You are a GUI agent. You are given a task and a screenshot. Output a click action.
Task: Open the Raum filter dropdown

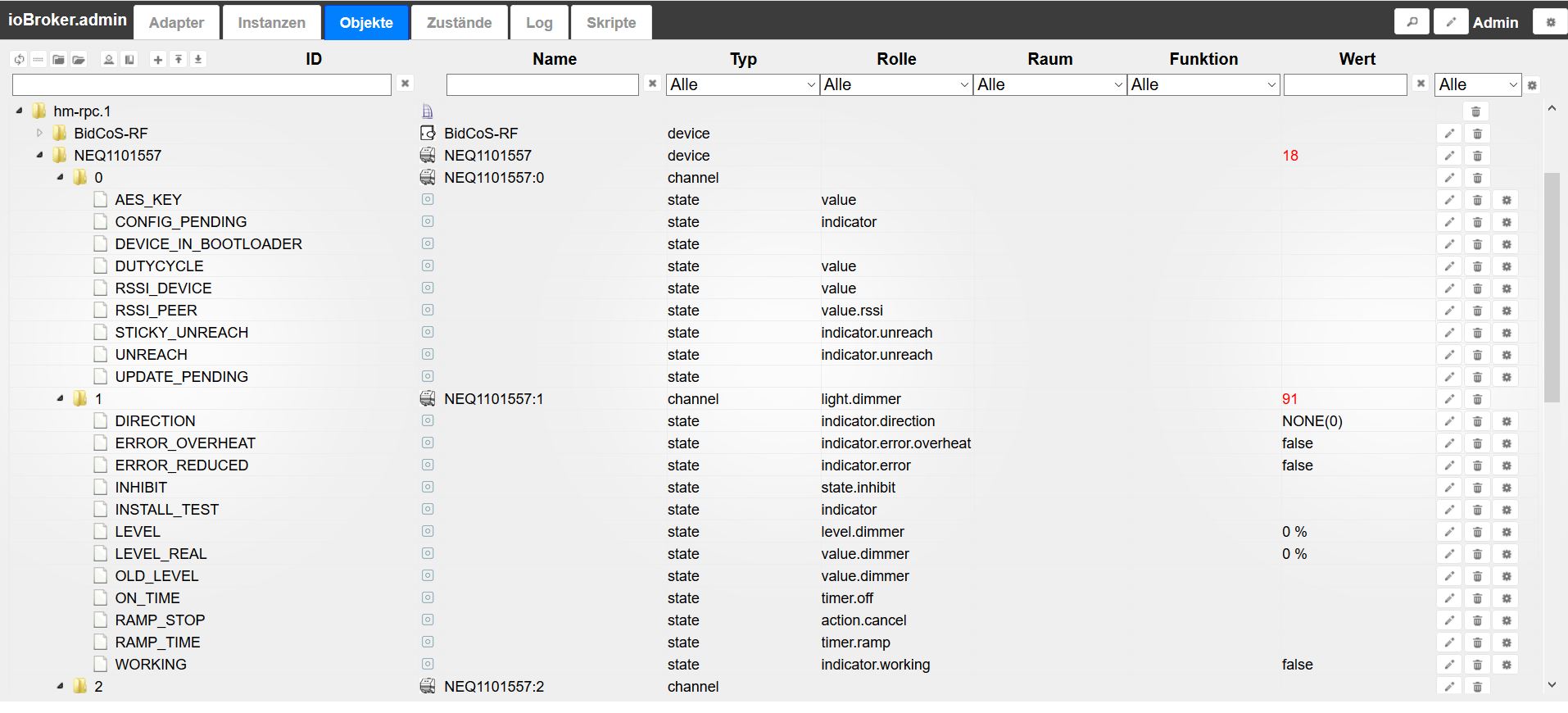click(1049, 84)
